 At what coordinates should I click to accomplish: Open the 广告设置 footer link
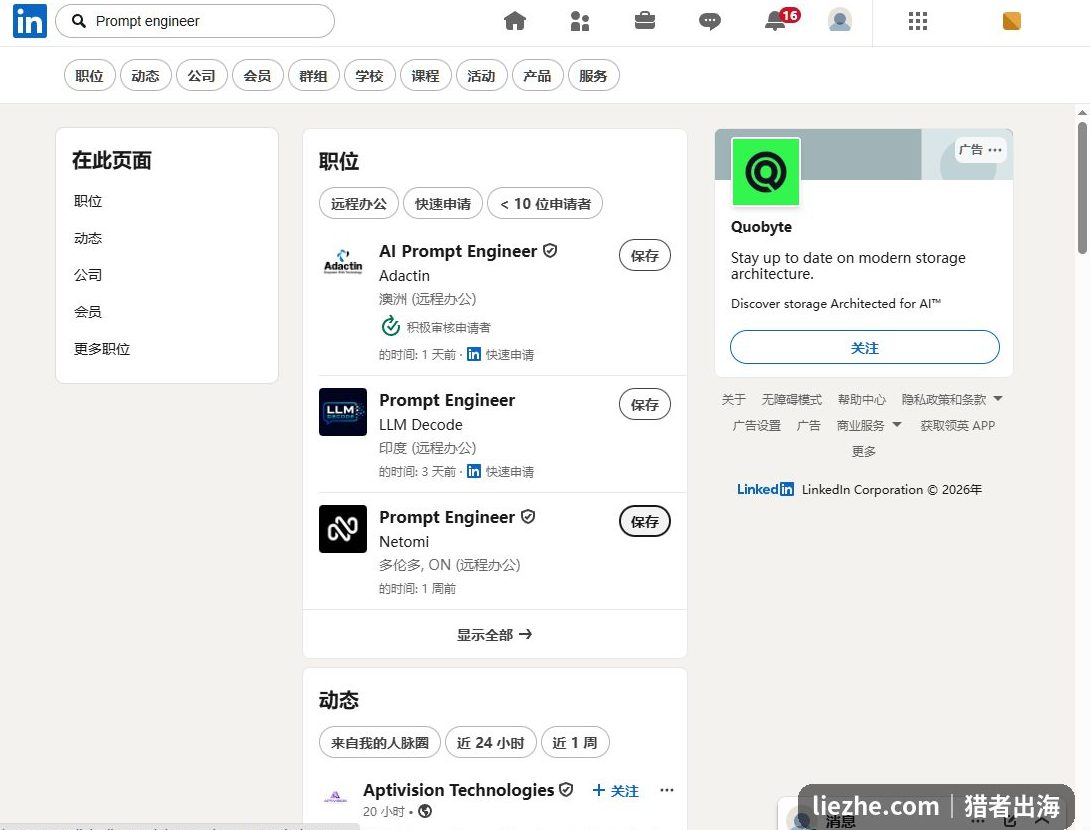(x=757, y=425)
